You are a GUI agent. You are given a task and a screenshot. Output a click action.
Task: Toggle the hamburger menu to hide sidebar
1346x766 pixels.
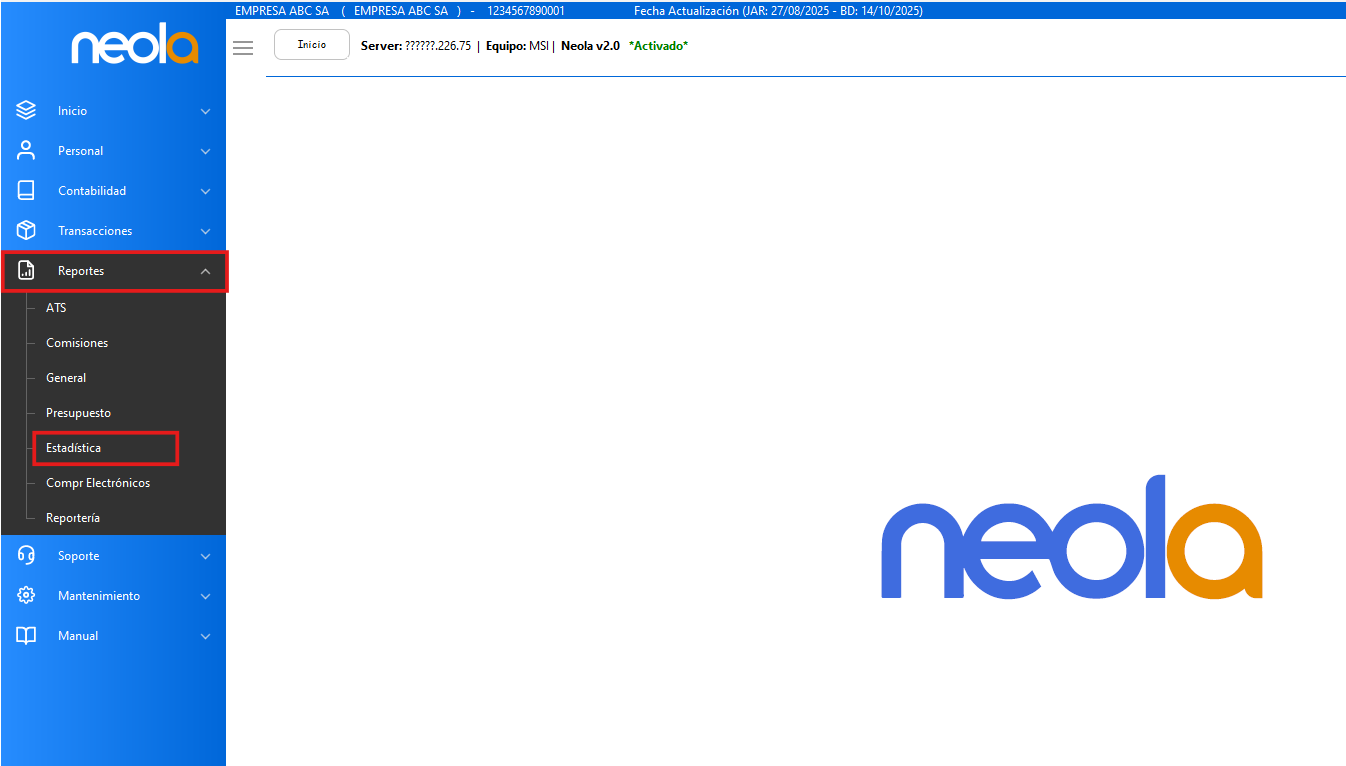[243, 47]
